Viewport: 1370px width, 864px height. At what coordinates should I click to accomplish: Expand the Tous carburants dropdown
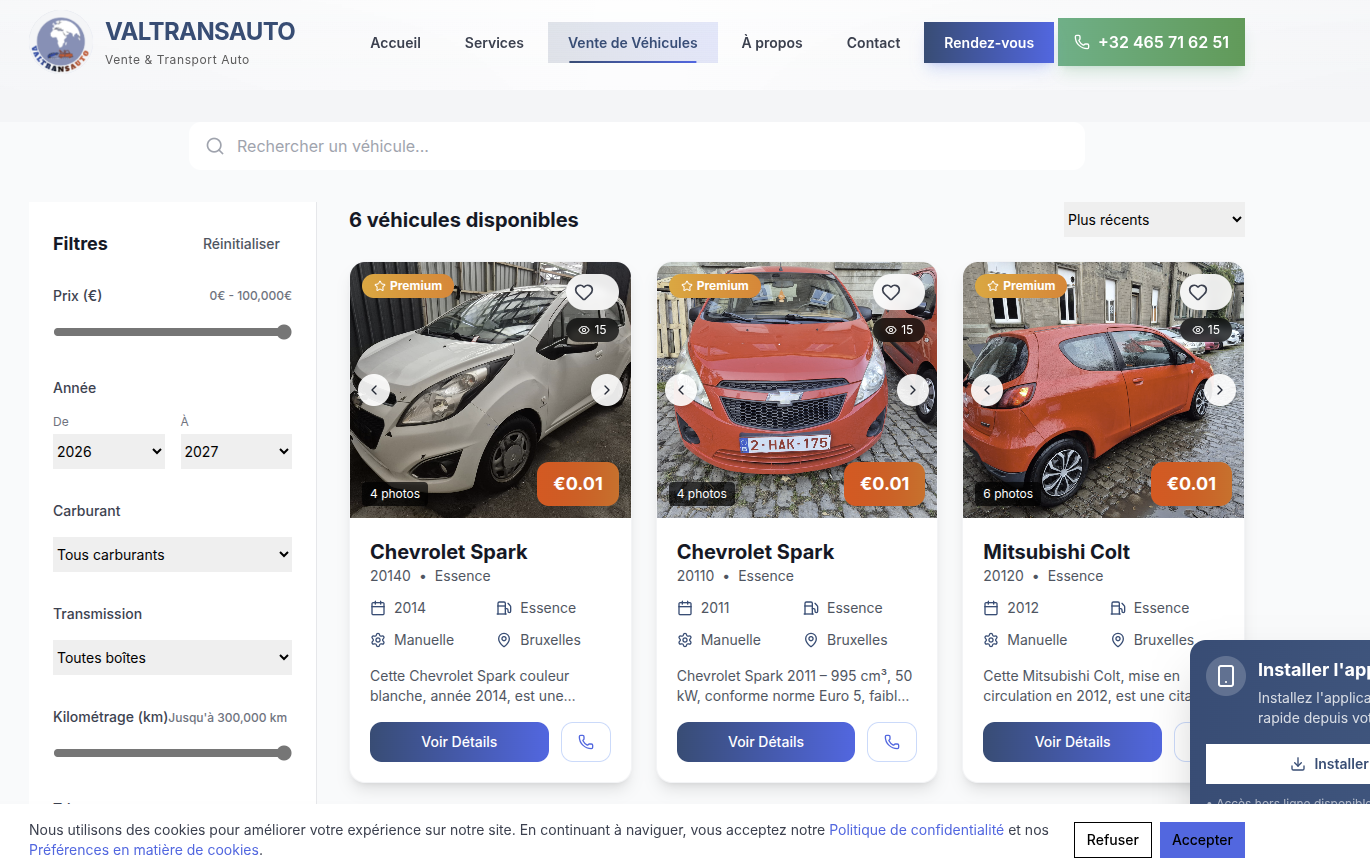pos(172,554)
